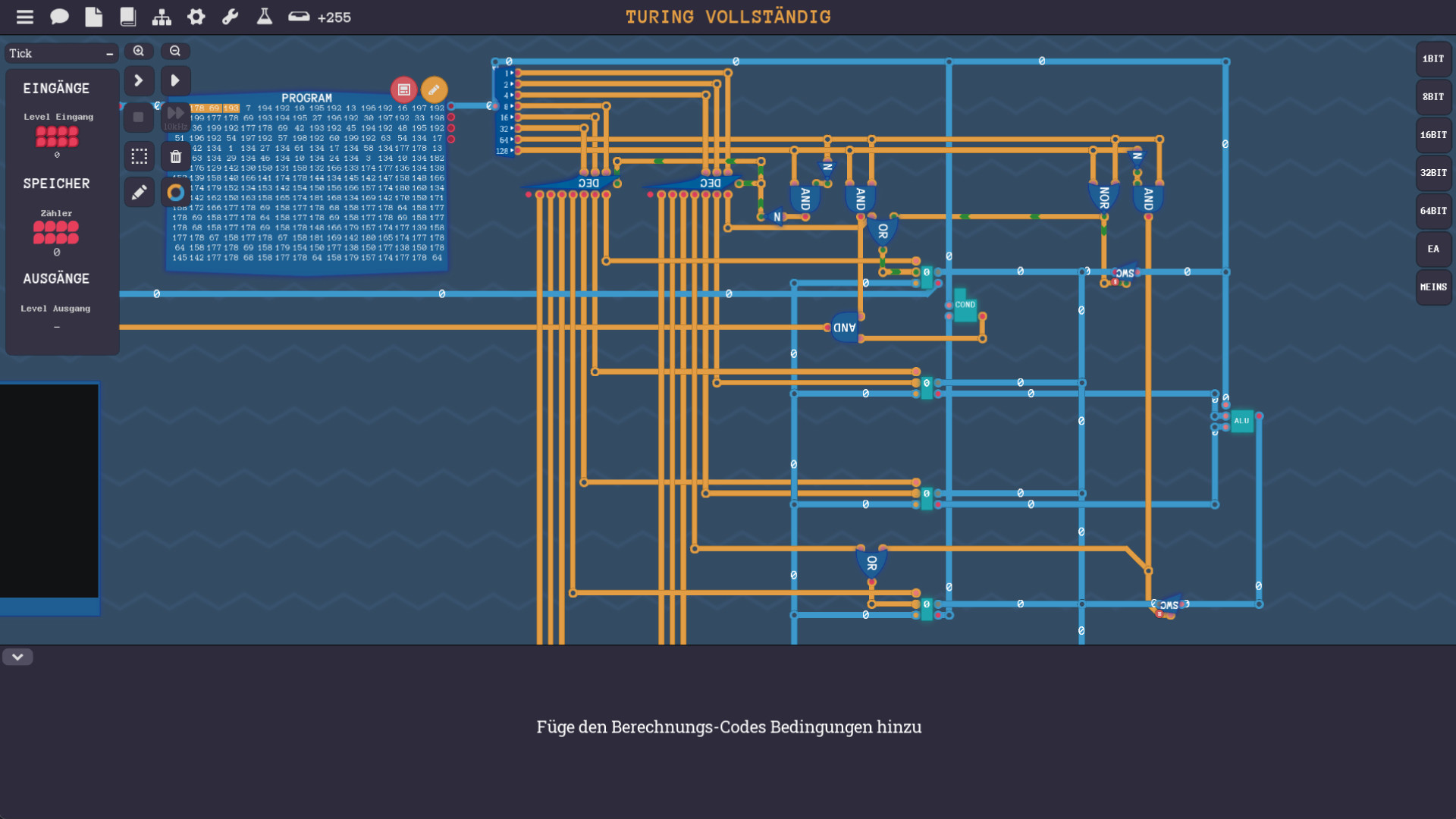Image resolution: width=1456 pixels, height=819 pixels.
Task: Select the 8BIT component category
Action: [x=1432, y=97]
